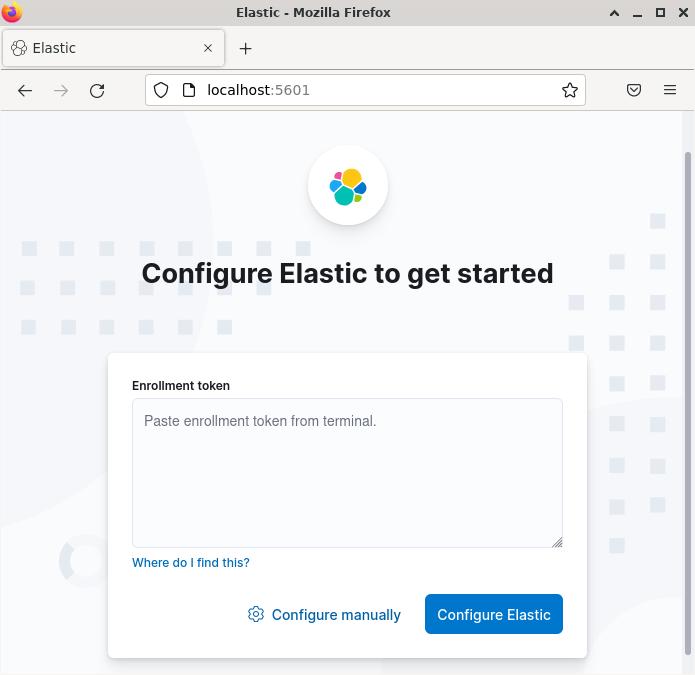Viewport: 695px width, 675px height.
Task: Select the Elastic browser tab
Action: (x=113, y=48)
